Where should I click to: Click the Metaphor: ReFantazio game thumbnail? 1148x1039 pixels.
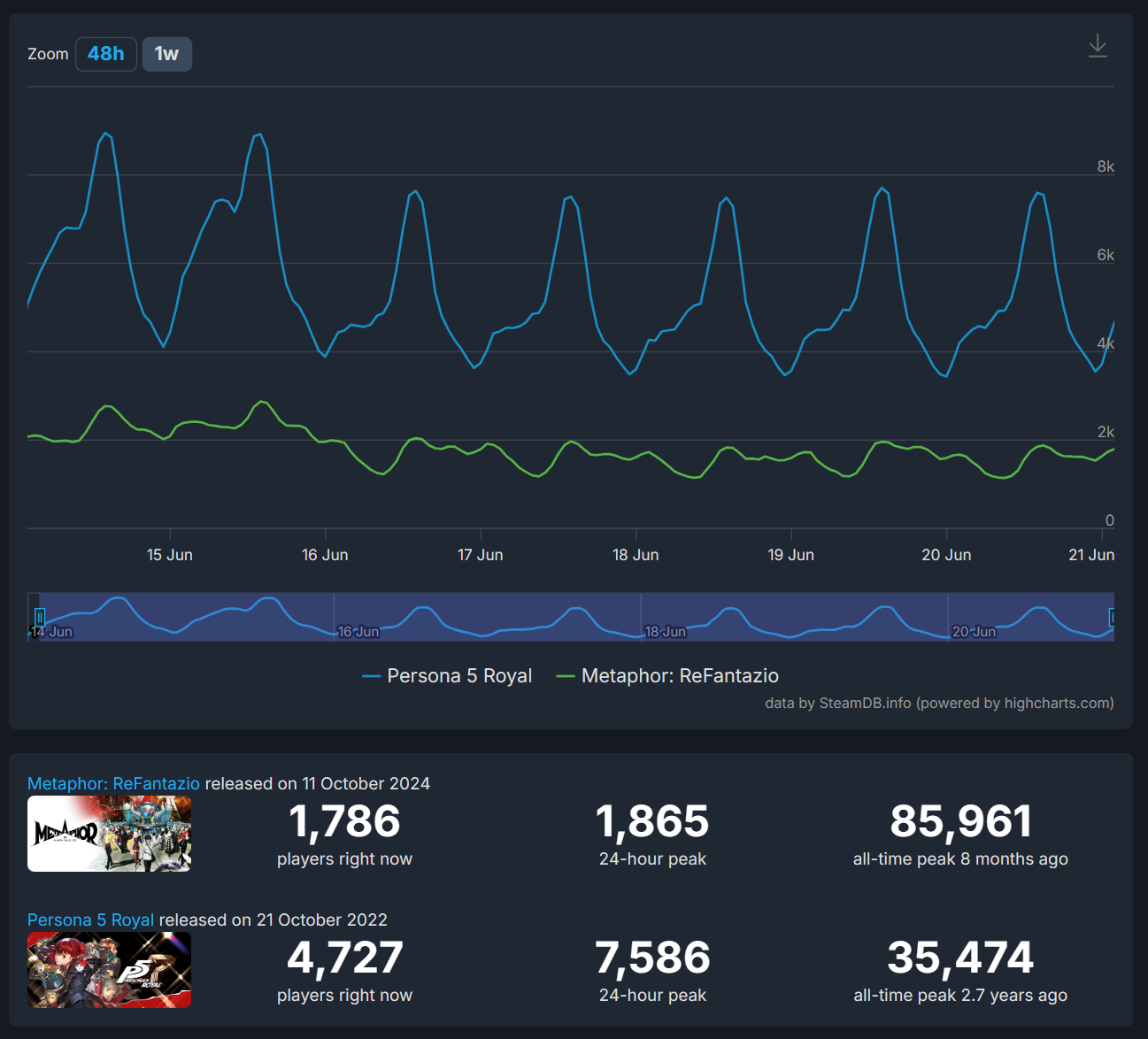[109, 834]
